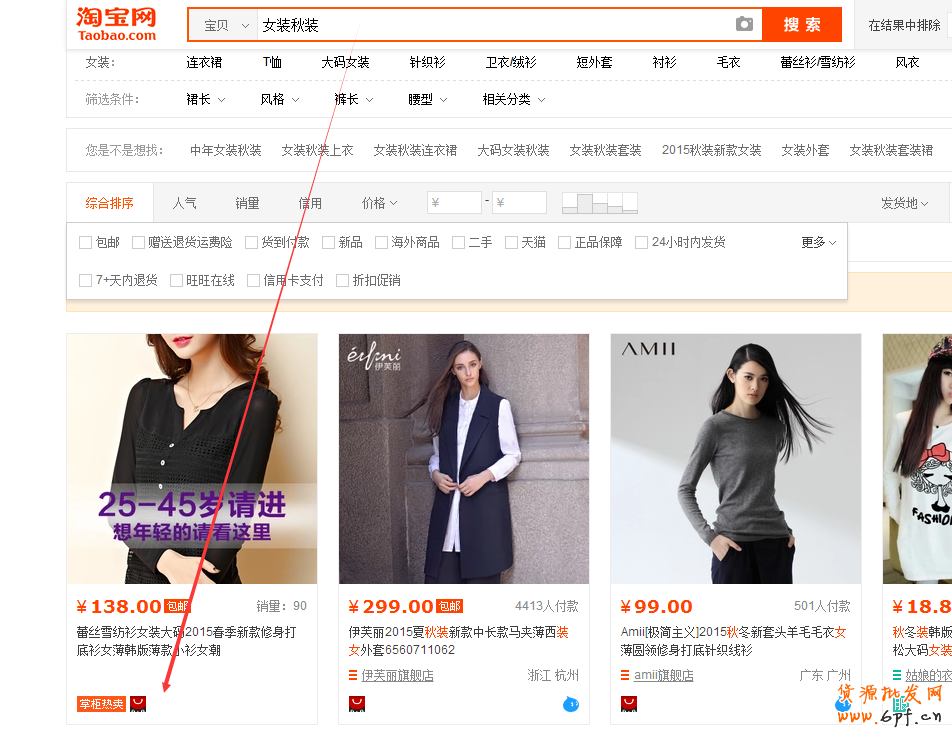Click the orange 包邮 badge beside ¥138.00
952x738 pixels.
176,606
